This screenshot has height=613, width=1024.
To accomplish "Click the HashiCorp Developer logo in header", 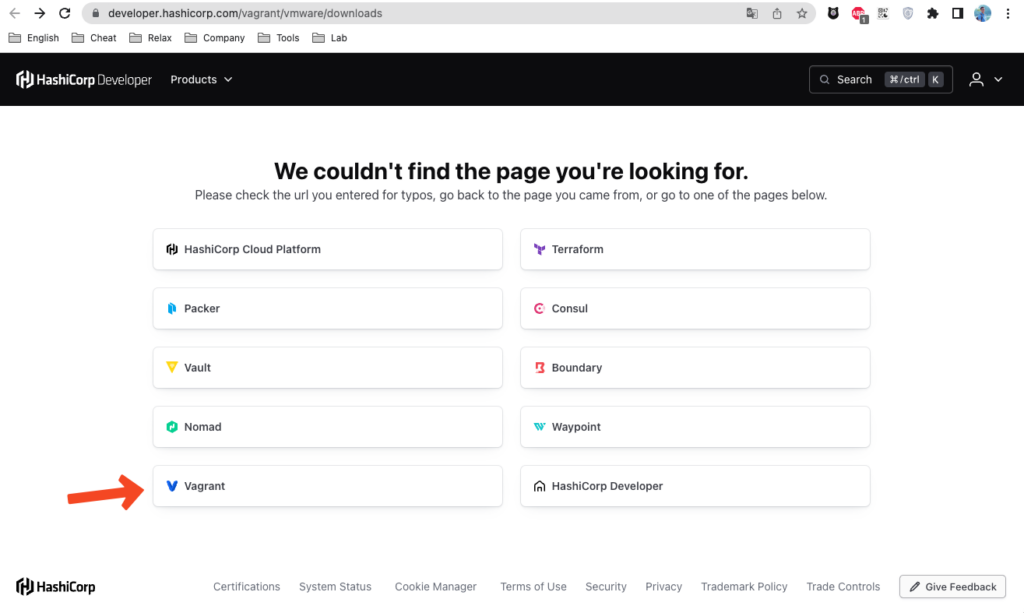I will (84, 80).
